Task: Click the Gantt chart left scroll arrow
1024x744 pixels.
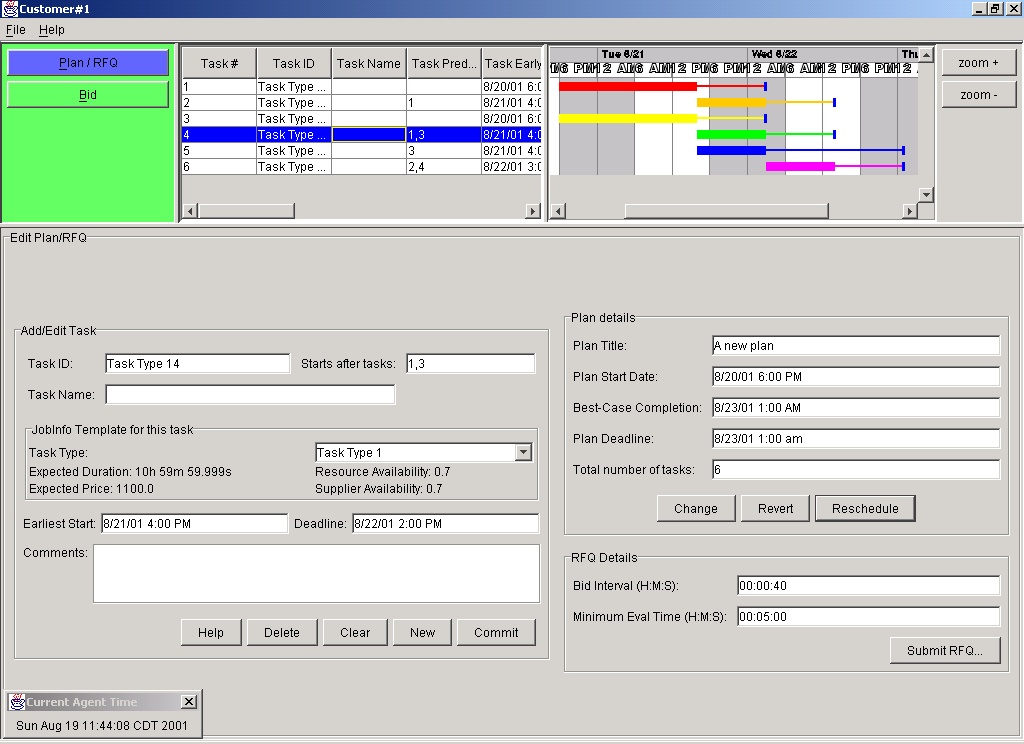Action: [x=558, y=211]
